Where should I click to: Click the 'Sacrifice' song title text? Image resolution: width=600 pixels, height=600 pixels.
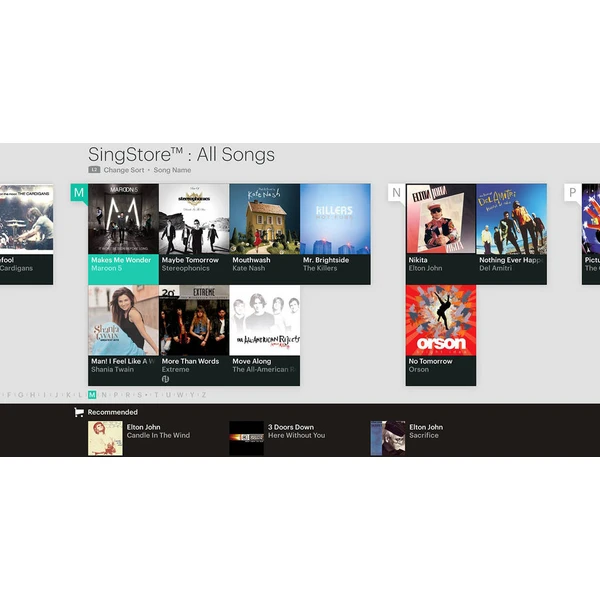(x=424, y=435)
